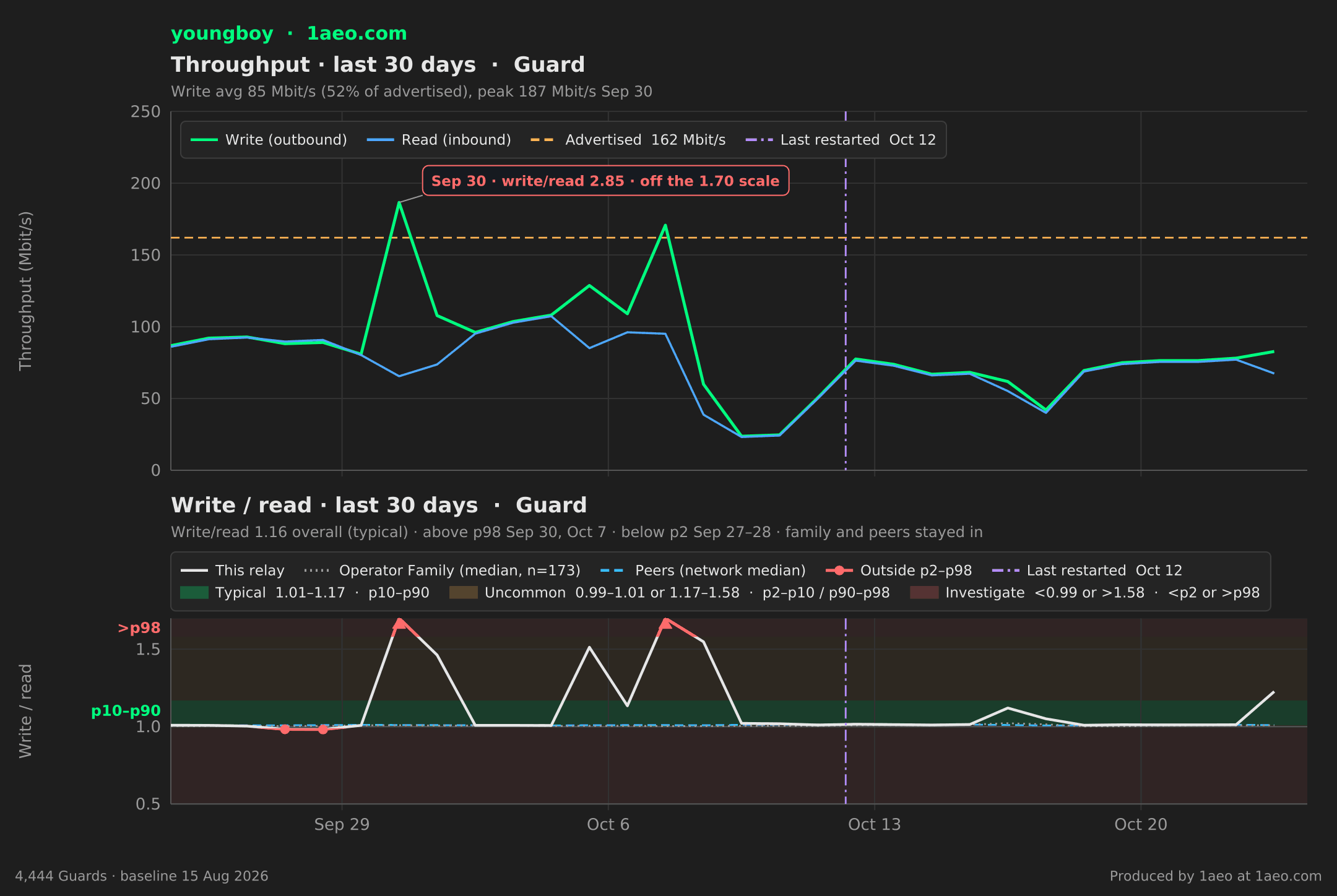Viewport: 1337px width, 896px height.
Task: Click the 'Write / read' vertical axis label
Action: coord(25,711)
